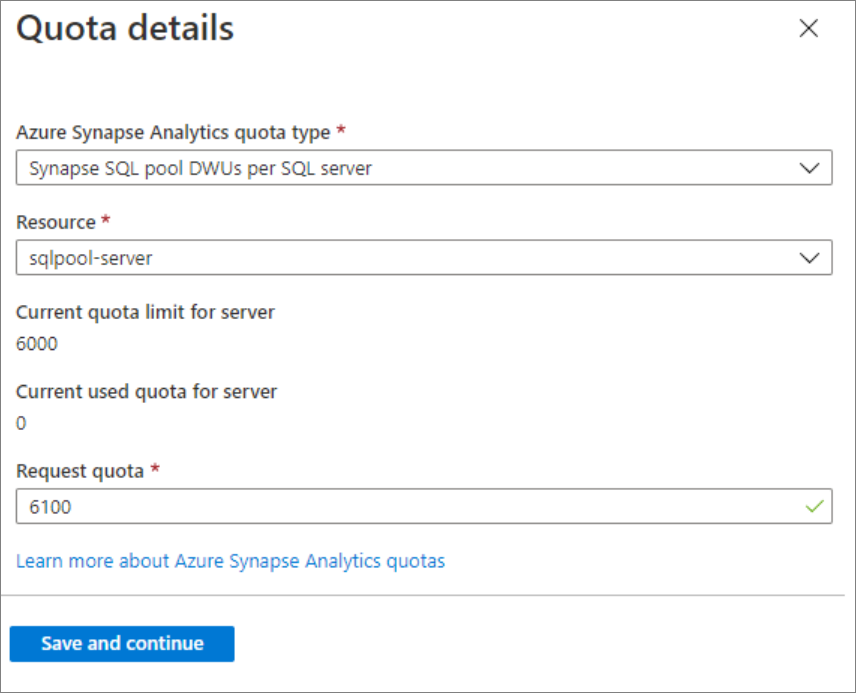Open Learn more about Azure Synapse Analytics quotas
The height and width of the screenshot is (693, 856).
(x=230, y=561)
